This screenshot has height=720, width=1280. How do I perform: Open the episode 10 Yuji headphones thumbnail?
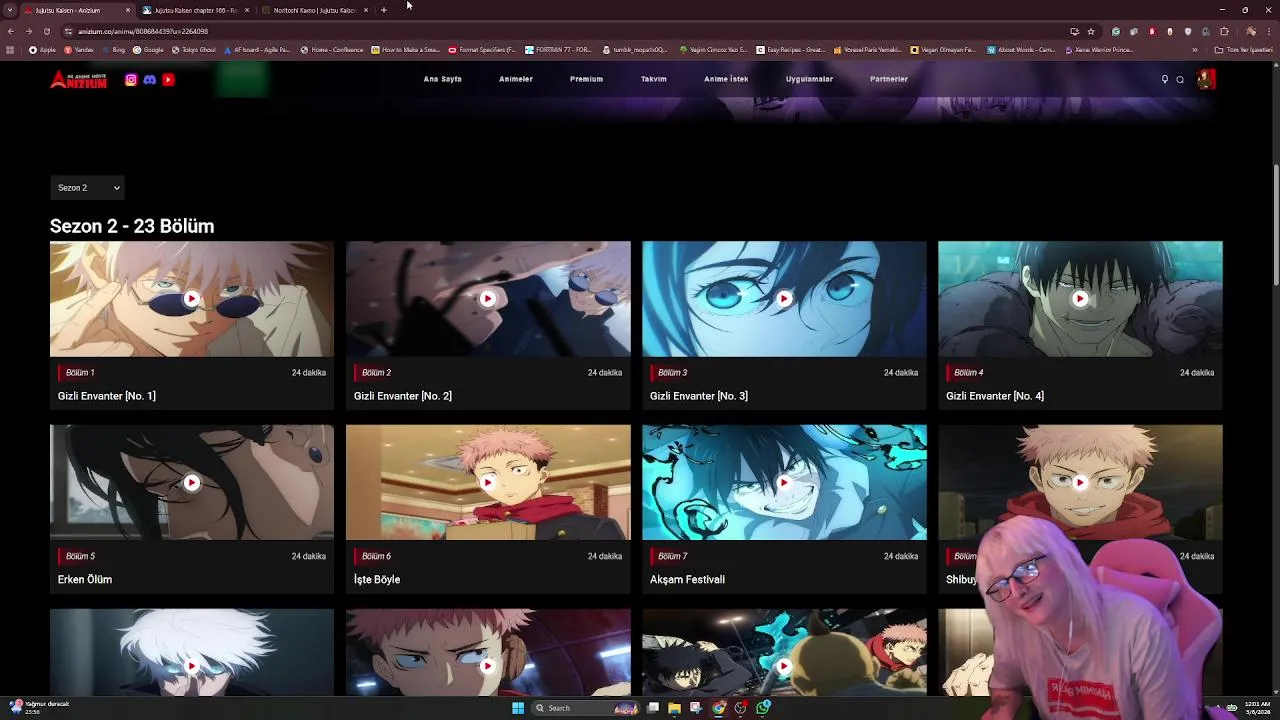pos(488,652)
